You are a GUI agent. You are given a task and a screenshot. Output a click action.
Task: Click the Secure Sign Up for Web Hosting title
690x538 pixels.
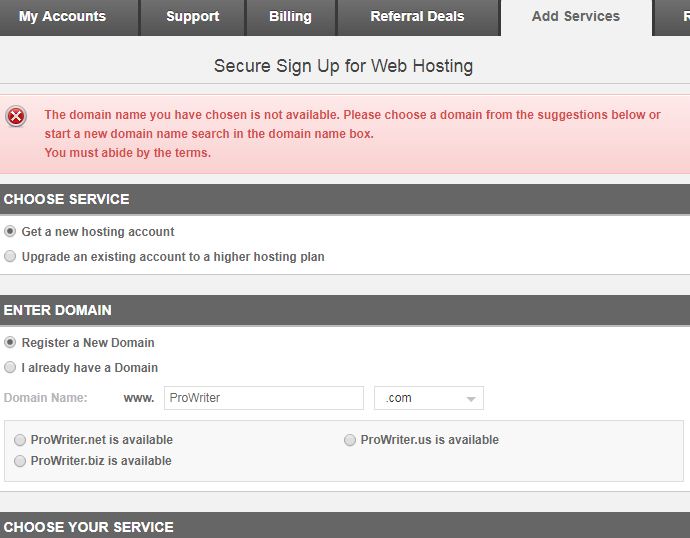pyautogui.click(x=343, y=66)
